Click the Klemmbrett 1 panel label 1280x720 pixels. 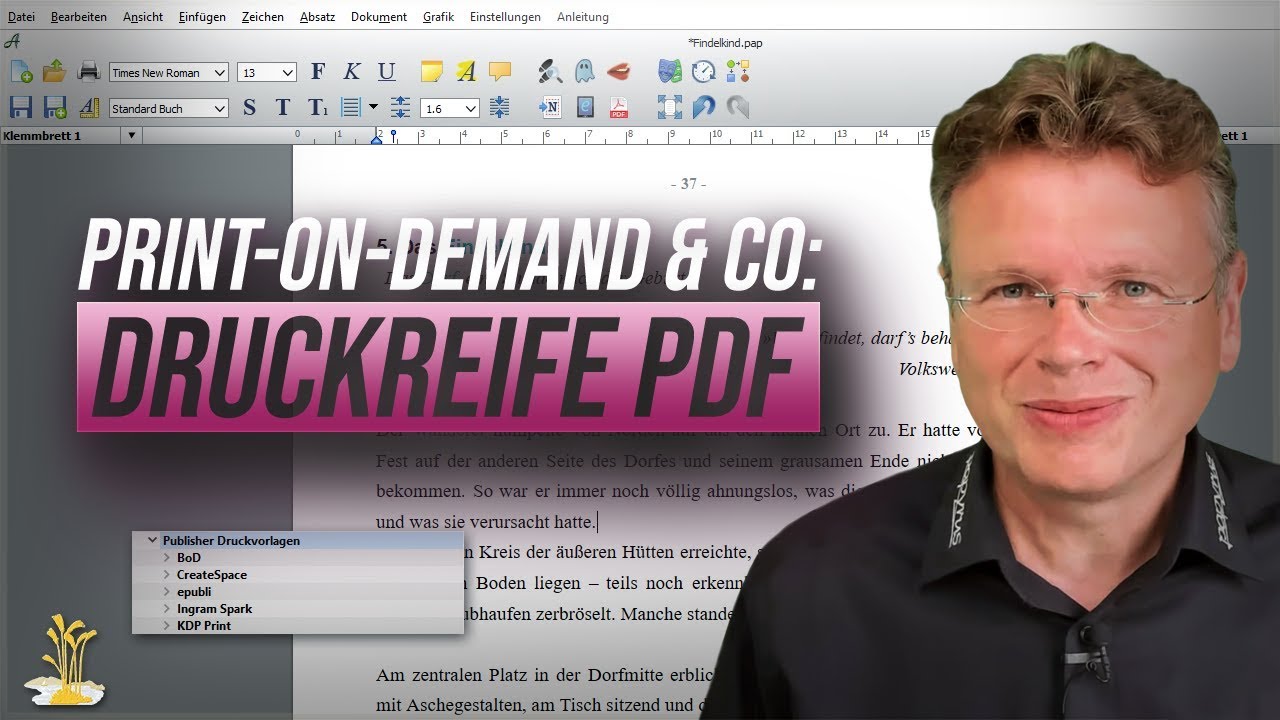[42, 136]
